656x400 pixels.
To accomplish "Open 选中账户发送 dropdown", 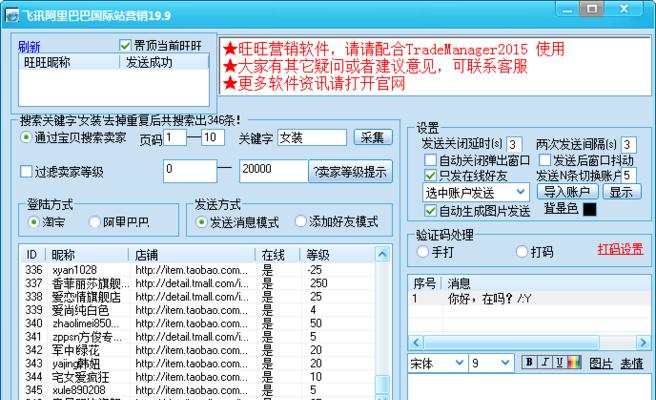I will tap(476, 192).
